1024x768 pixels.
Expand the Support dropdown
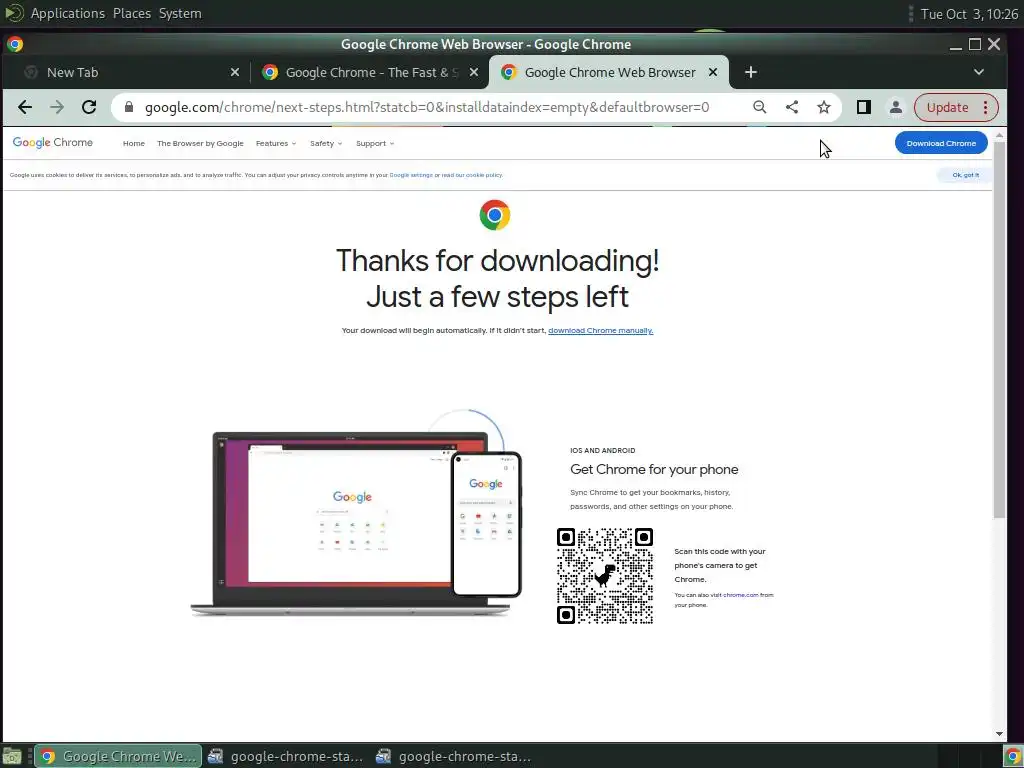375,144
